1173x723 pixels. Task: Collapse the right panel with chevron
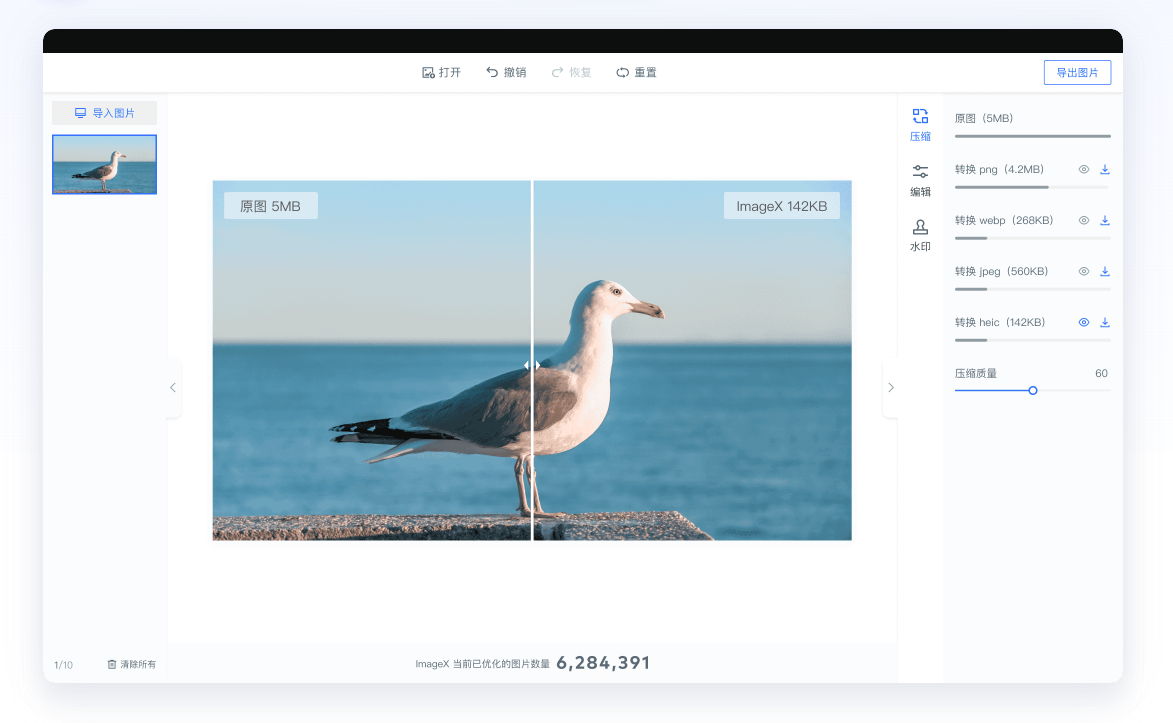(x=891, y=388)
